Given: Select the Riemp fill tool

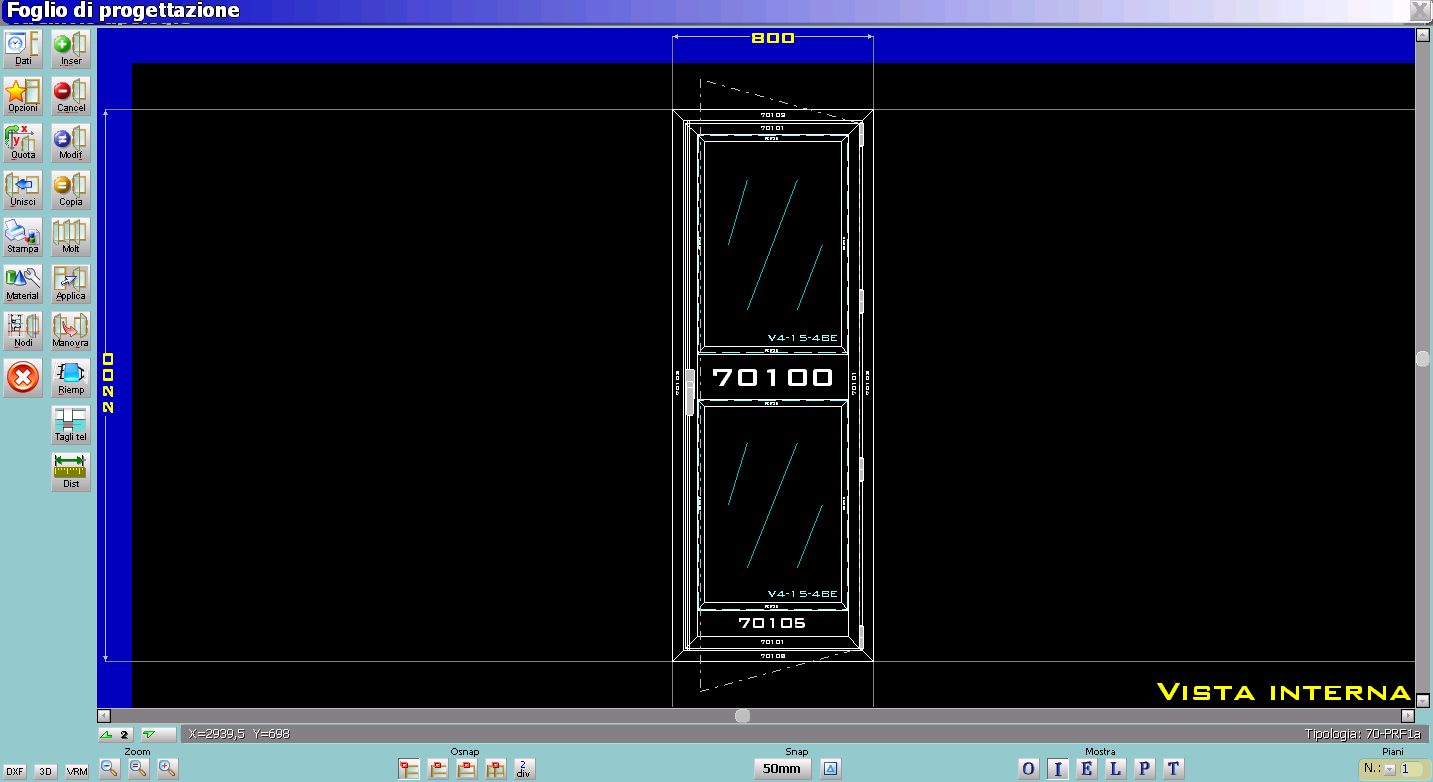Looking at the screenshot, I should click(71, 377).
